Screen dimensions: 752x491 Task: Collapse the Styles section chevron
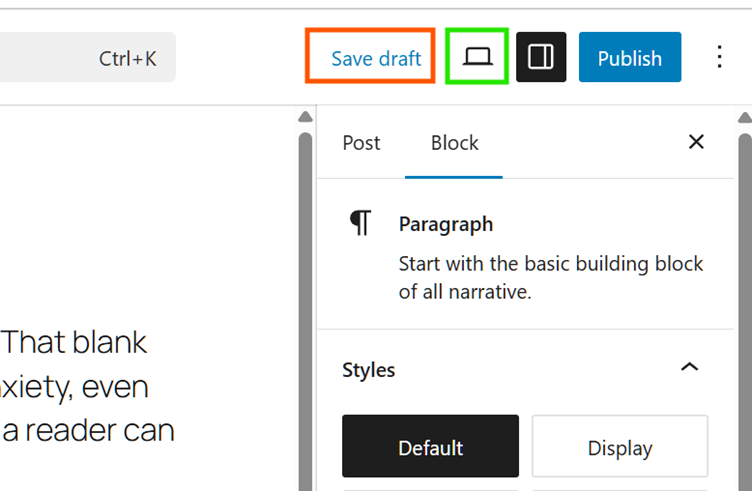(x=689, y=367)
